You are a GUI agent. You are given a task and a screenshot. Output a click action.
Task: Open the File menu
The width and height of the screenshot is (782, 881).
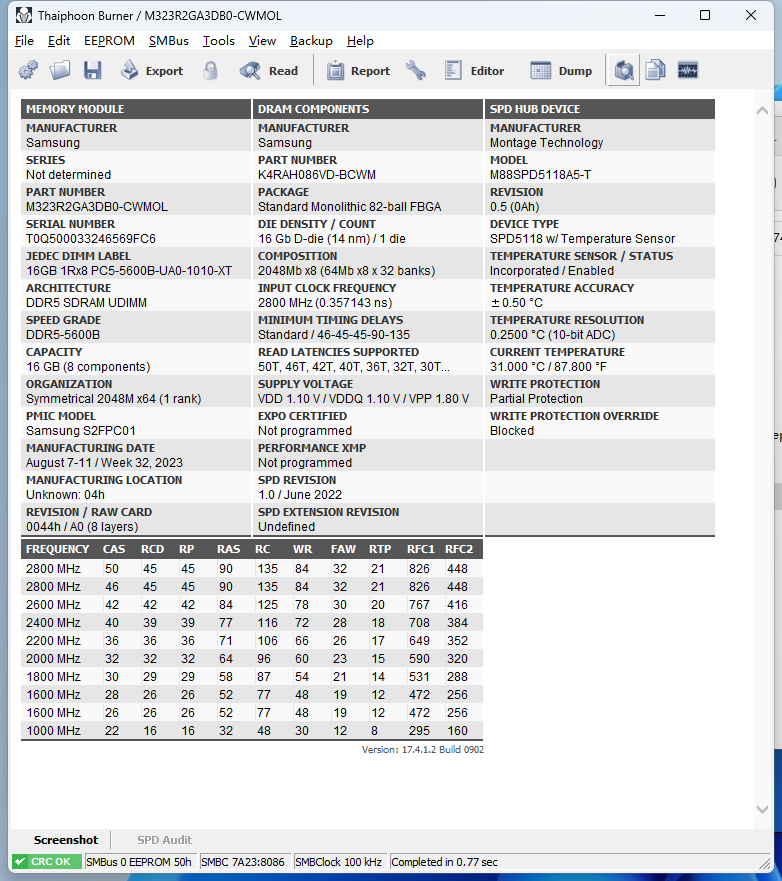point(24,41)
